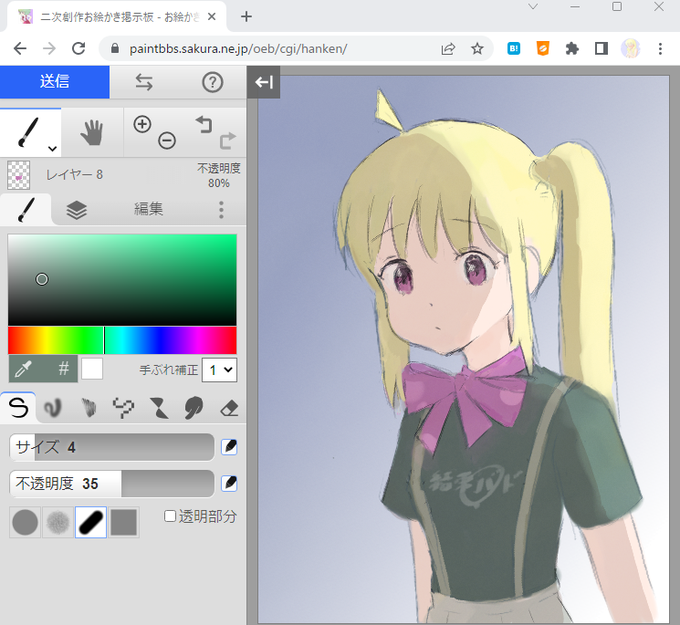Image resolution: width=680 pixels, height=625 pixels.
Task: Select the pixel pen brush type
Action: point(123,408)
